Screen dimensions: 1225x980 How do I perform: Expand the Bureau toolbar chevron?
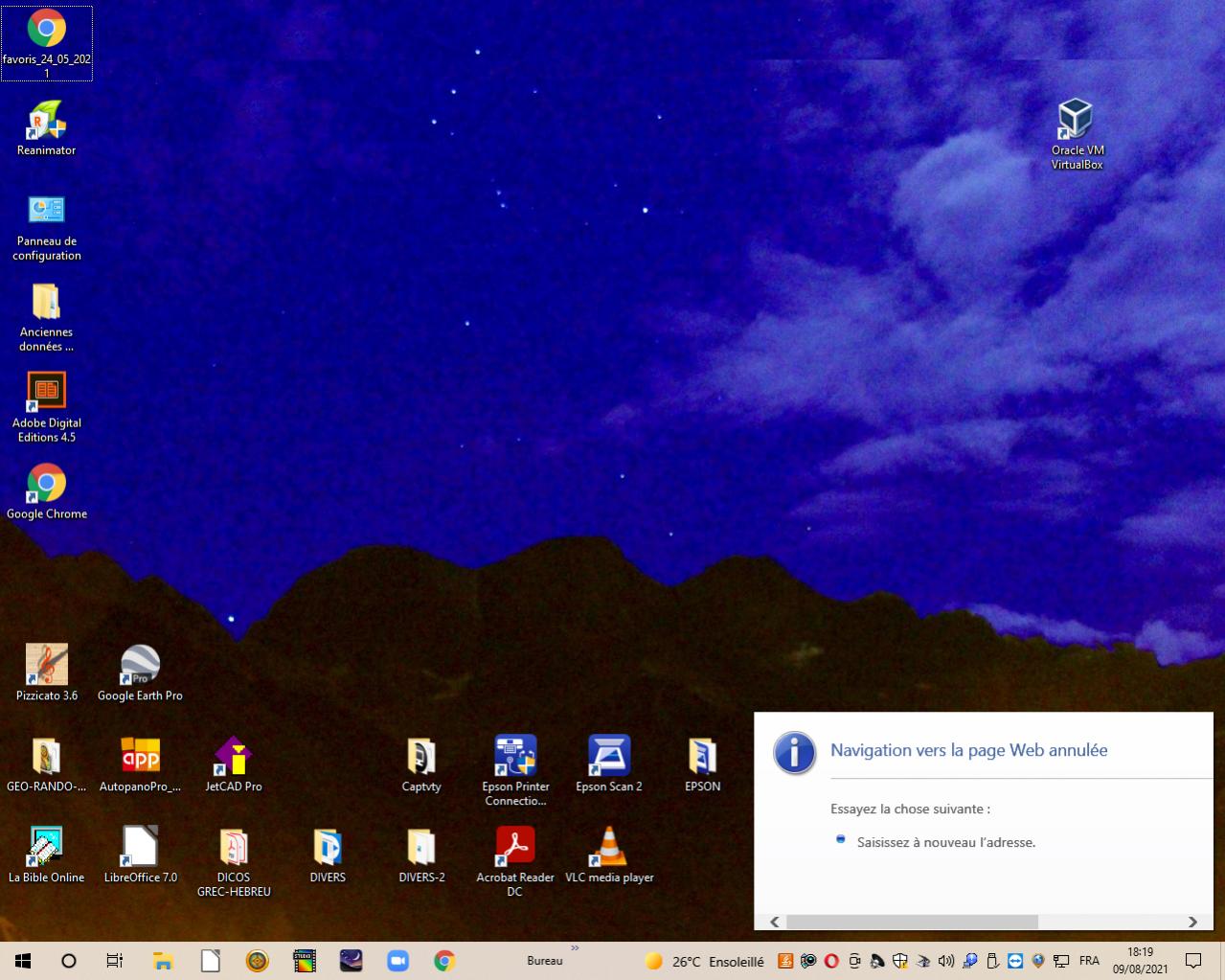(x=575, y=949)
